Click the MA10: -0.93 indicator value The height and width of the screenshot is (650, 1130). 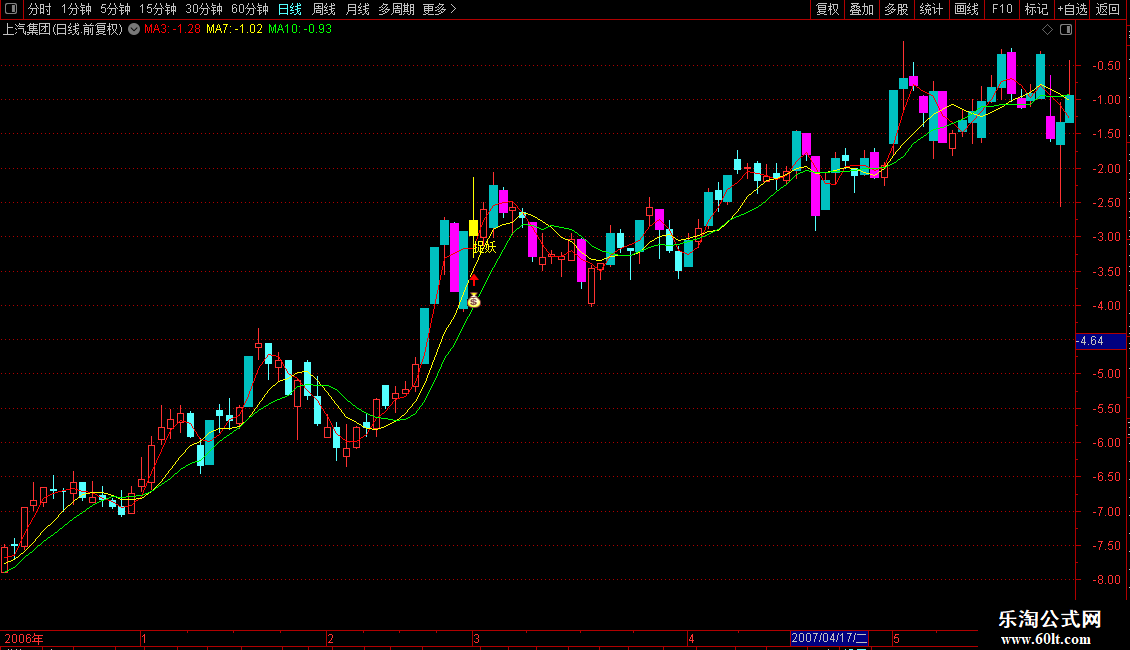pyautogui.click(x=300, y=30)
